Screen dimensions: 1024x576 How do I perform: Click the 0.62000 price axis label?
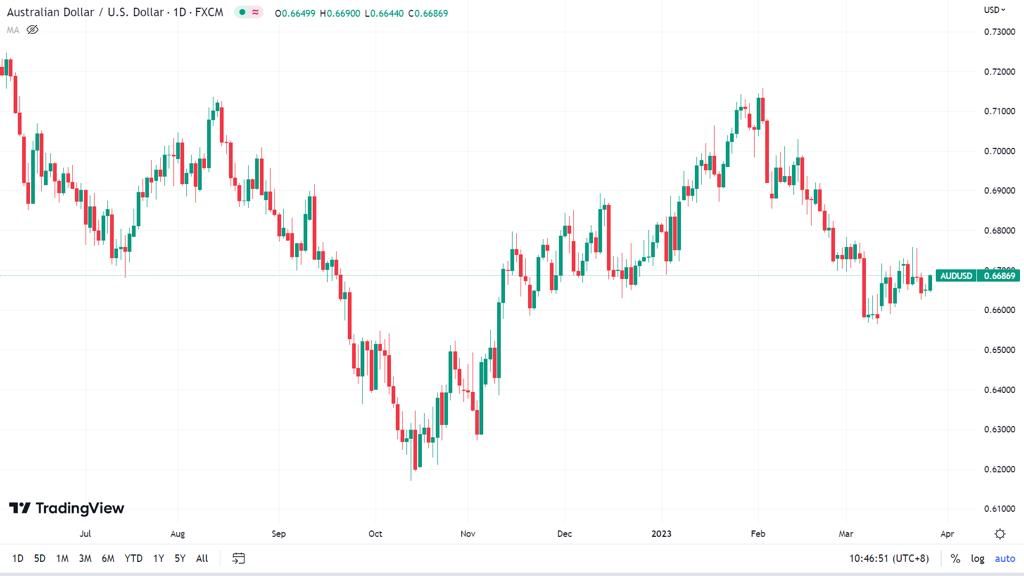click(x=1000, y=469)
